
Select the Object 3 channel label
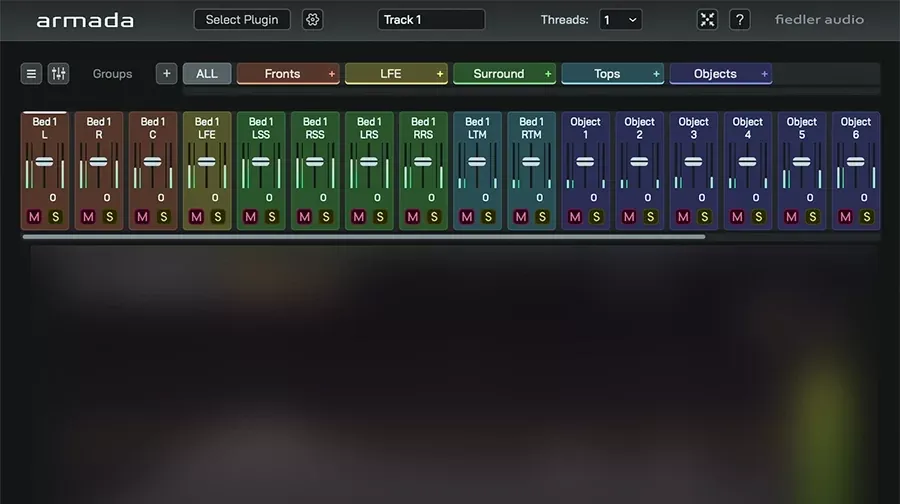[x=693, y=128]
